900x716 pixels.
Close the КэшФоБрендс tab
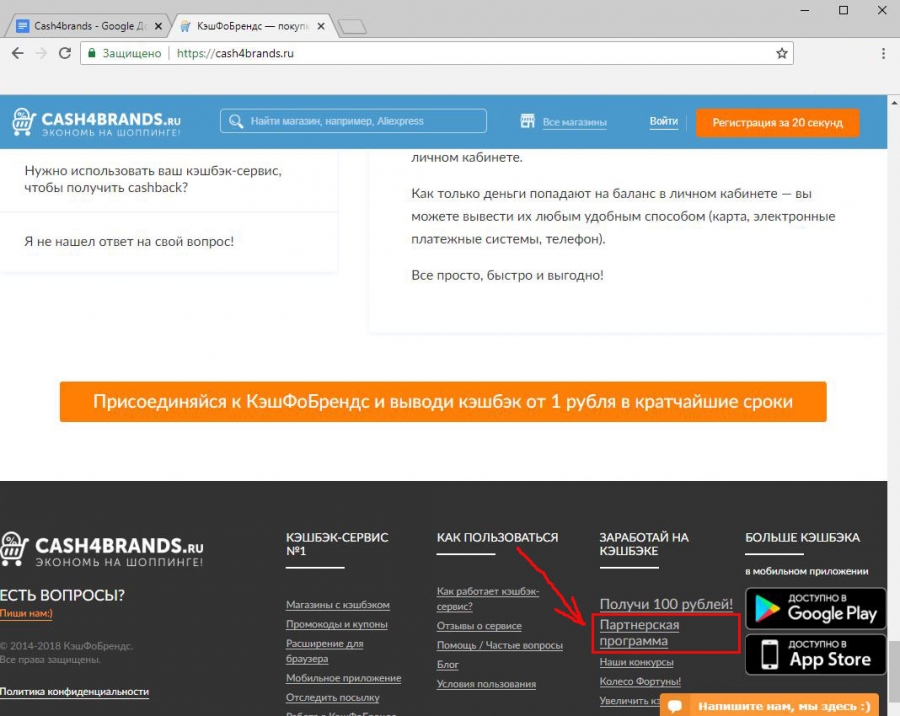click(321, 26)
